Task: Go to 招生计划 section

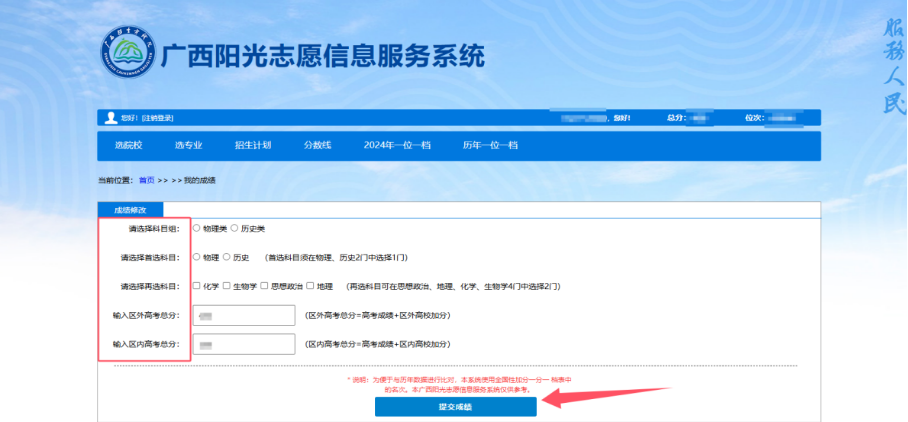Action: (x=252, y=145)
